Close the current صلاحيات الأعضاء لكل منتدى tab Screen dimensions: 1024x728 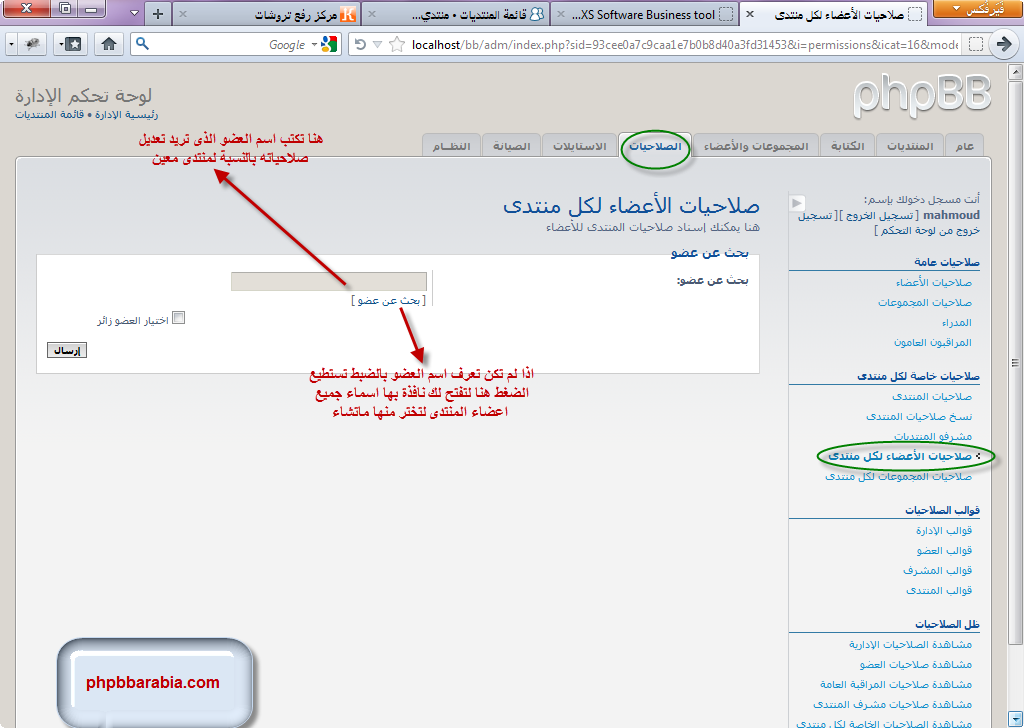(x=750, y=14)
